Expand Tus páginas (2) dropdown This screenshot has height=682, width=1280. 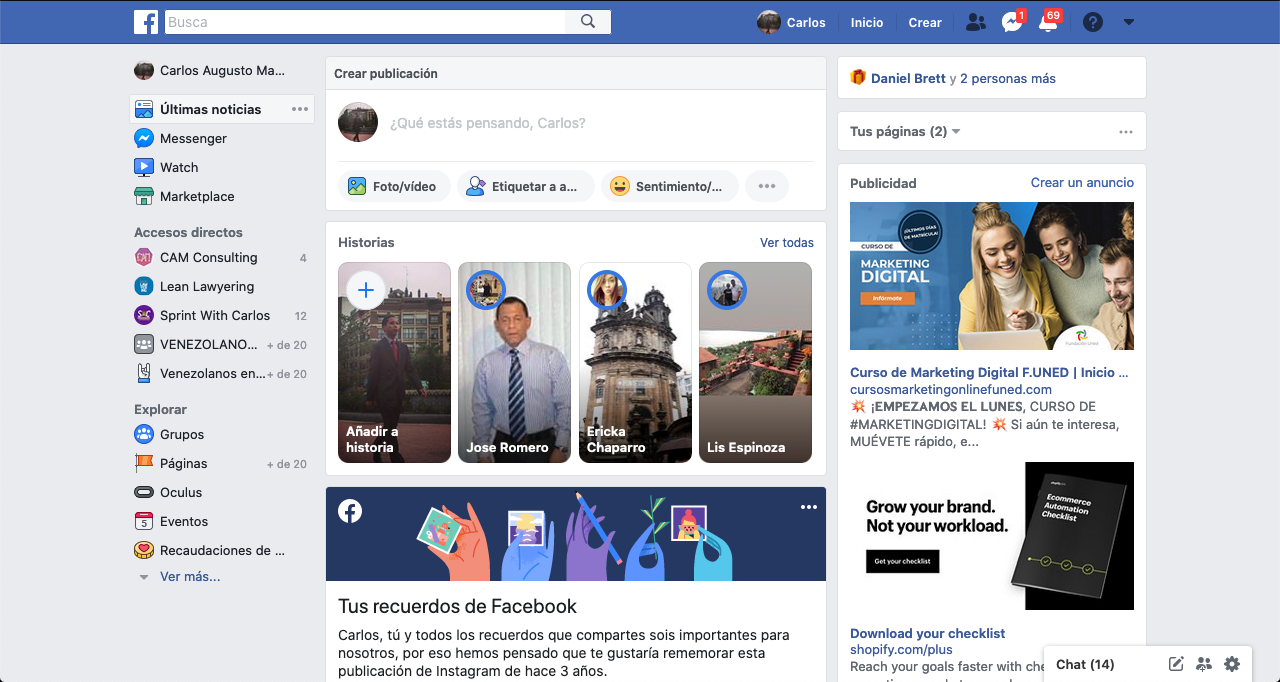[905, 131]
